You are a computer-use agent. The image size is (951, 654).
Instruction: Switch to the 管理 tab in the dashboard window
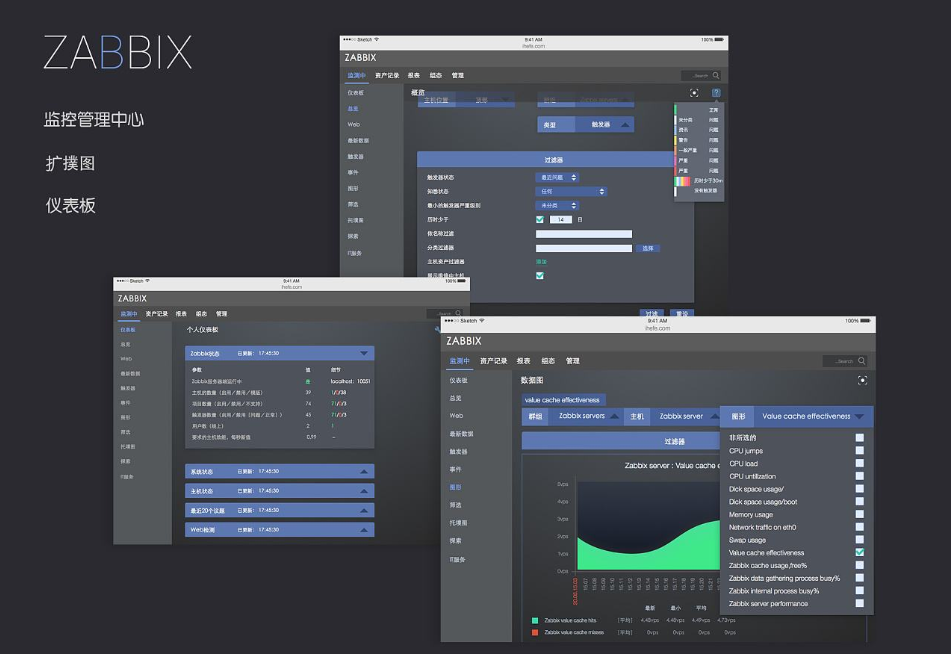221,314
